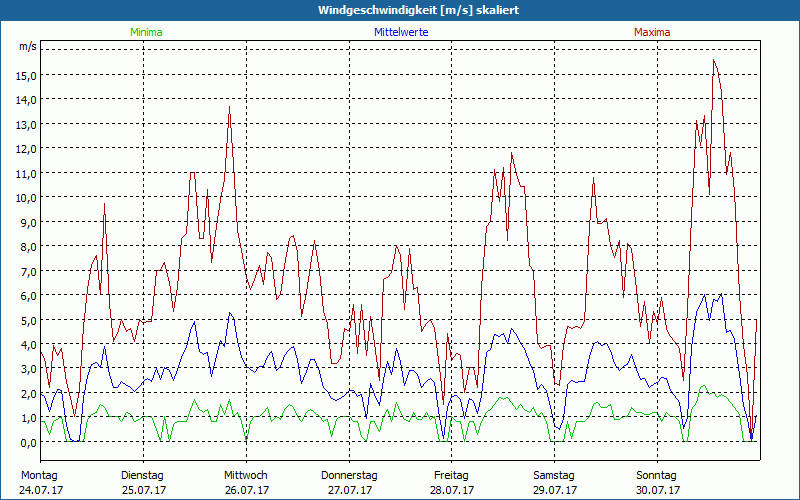Screen dimensions: 800x500
Task: Select the green 'Minima' legend label
Action: click(x=146, y=32)
